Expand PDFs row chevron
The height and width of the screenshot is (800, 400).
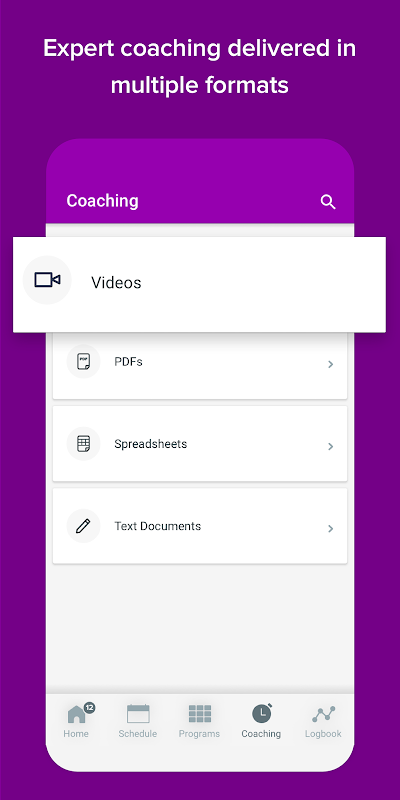tap(331, 364)
